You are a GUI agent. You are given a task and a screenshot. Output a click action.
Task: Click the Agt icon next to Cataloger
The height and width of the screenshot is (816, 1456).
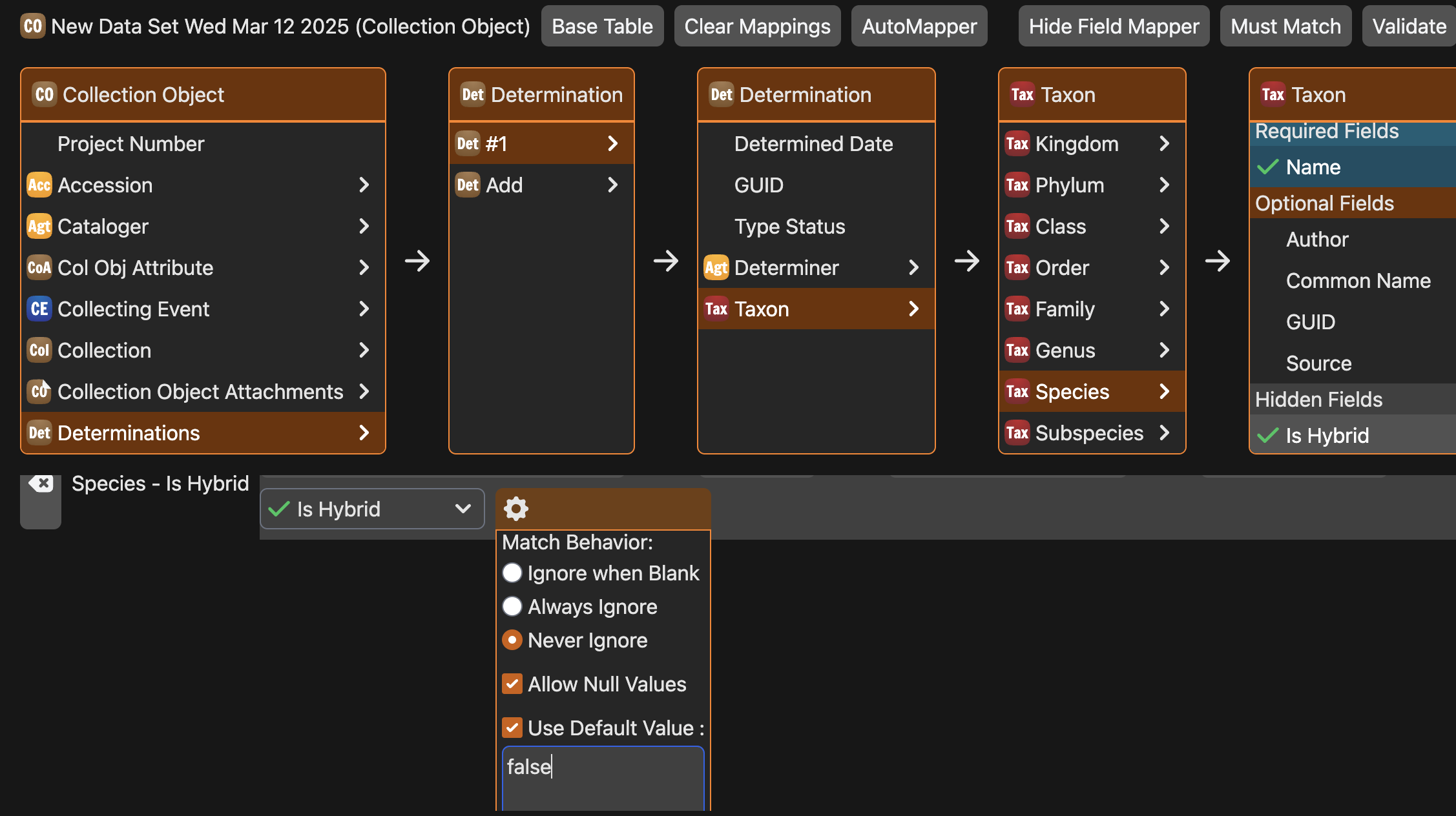tap(39, 226)
